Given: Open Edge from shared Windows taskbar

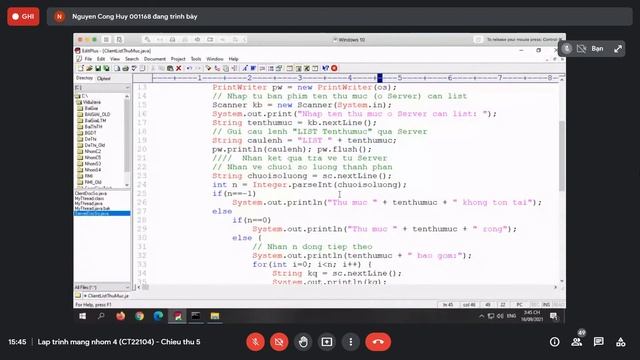Looking at the screenshot, I should point(158,316).
